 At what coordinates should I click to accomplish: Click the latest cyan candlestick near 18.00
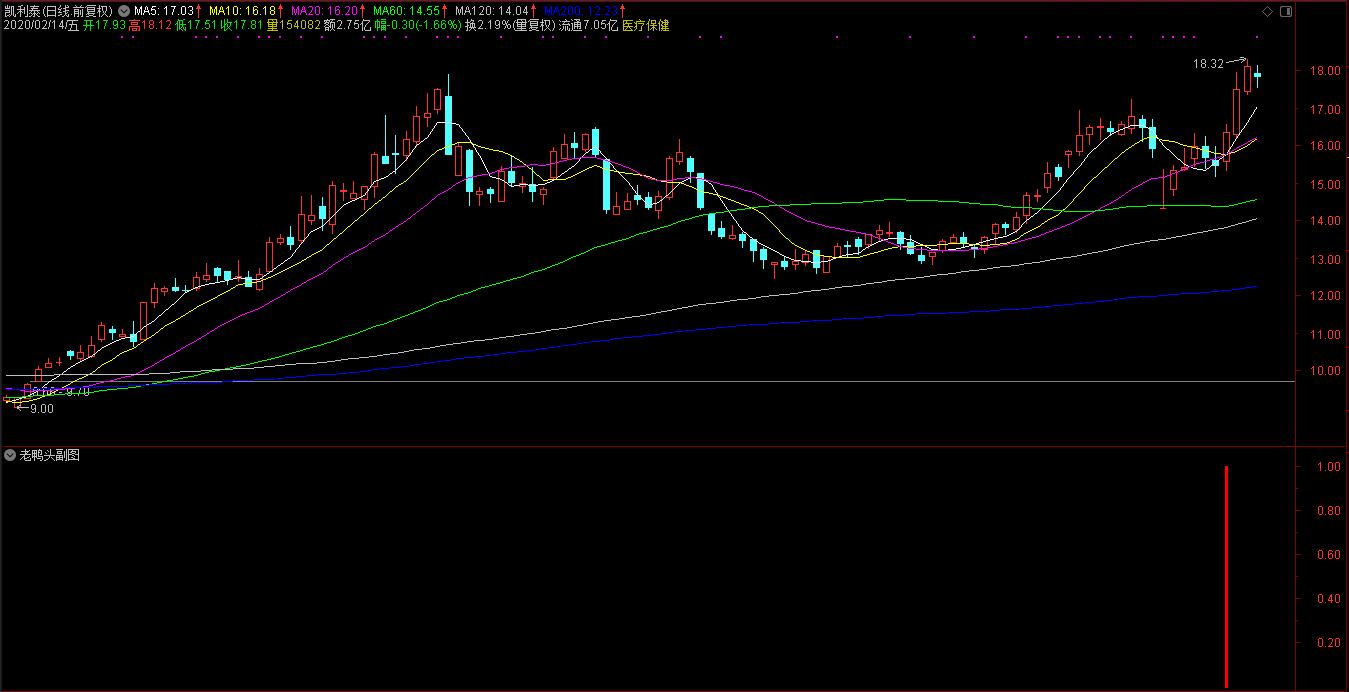click(x=1257, y=75)
